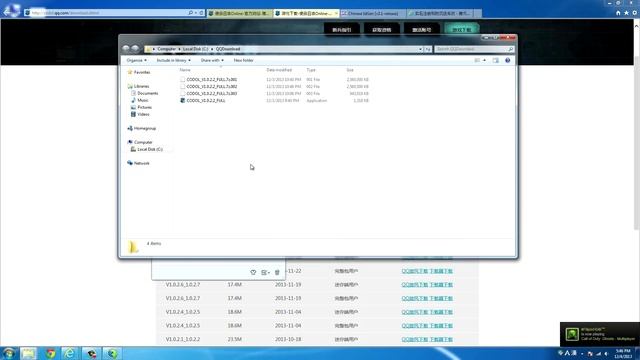Viewport: 640px width, 360px height.
Task: Open Internet Explorer from the taskbar
Action: (x=70, y=353)
